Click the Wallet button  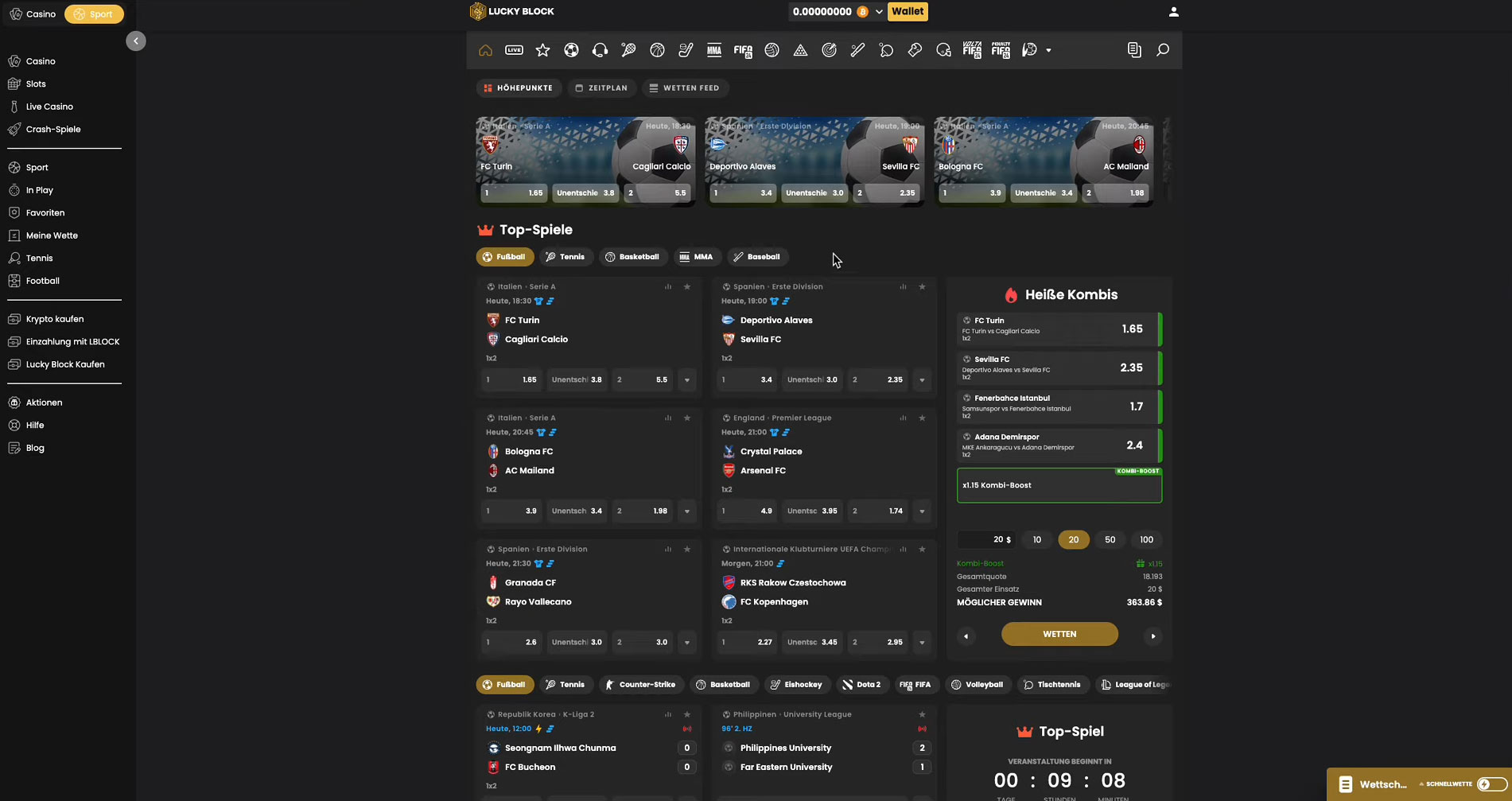[x=908, y=11]
